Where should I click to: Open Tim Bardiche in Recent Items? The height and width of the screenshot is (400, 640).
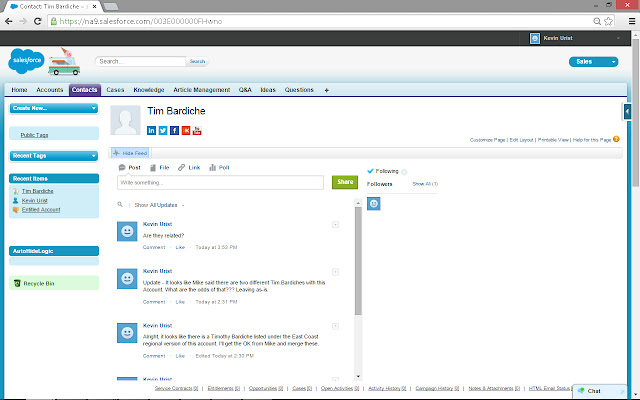click(38, 191)
